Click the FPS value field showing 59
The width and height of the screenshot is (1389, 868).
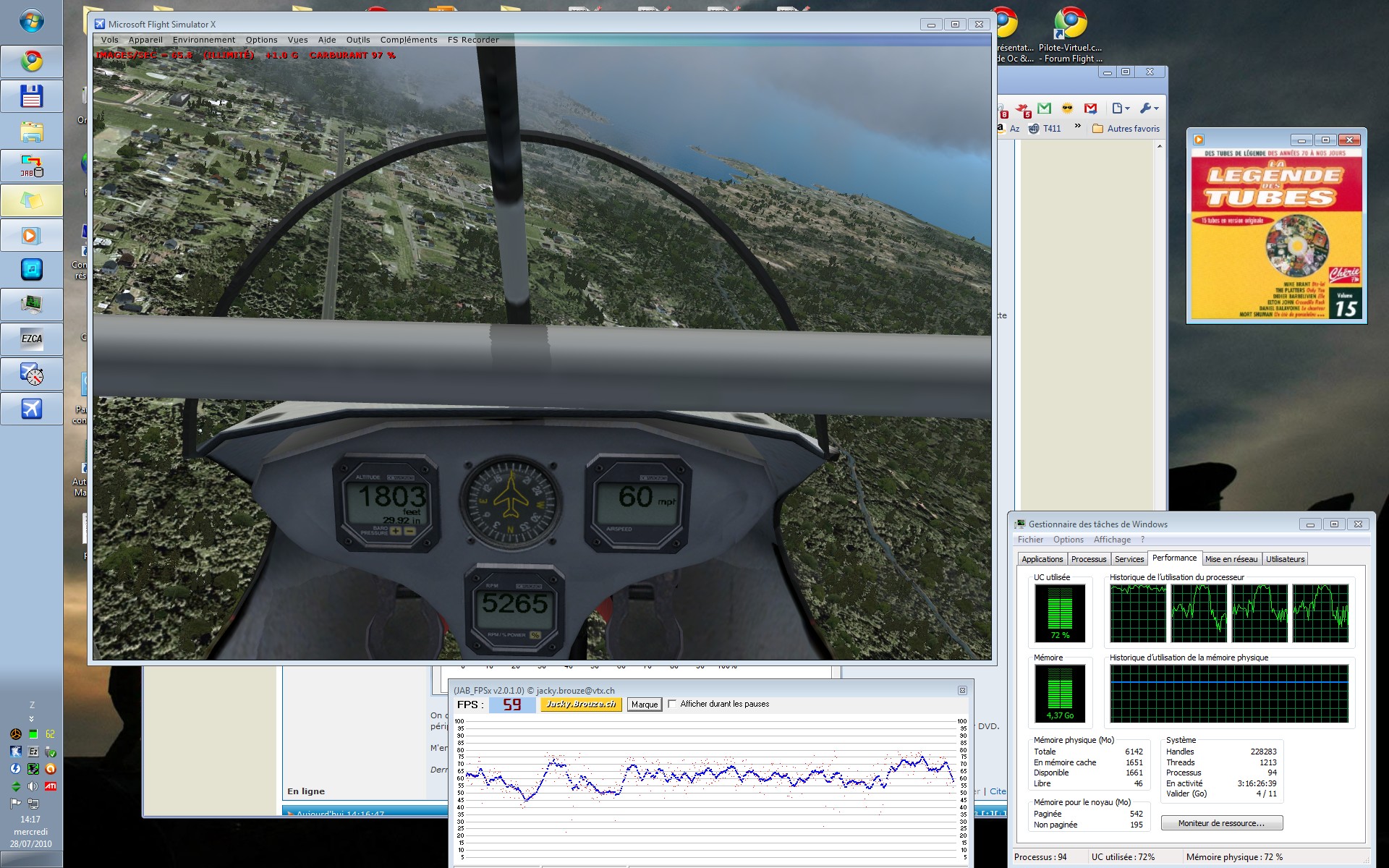click(x=512, y=705)
